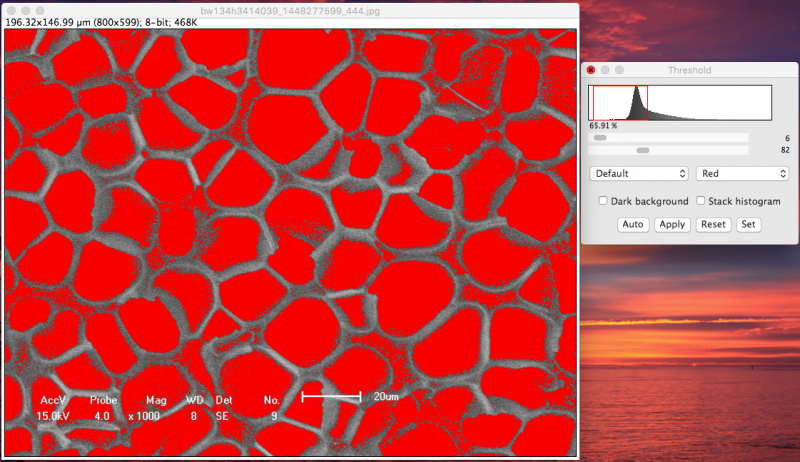The height and width of the screenshot is (462, 800).
Task: Click the minimum threshold slider handle
Action: 600,138
